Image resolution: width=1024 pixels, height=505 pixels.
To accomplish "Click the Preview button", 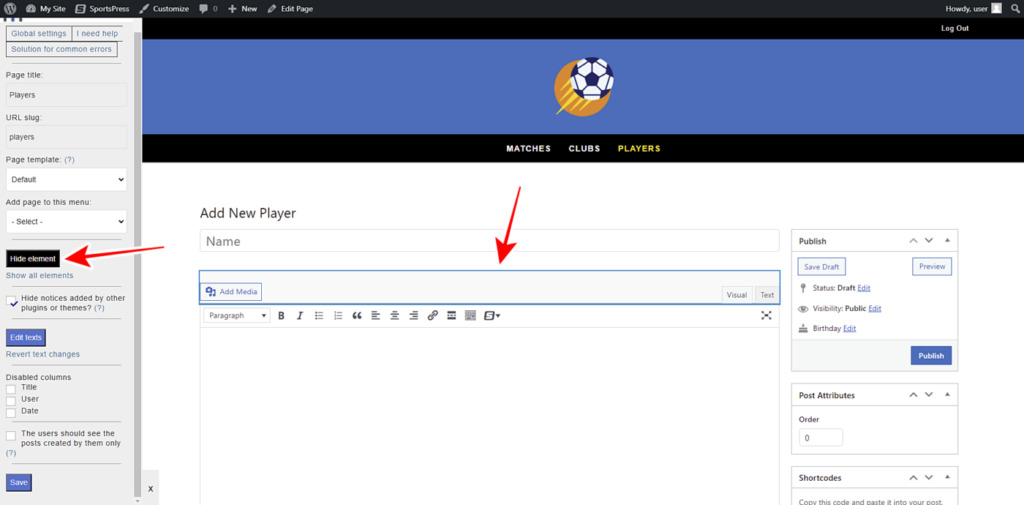I will click(932, 267).
